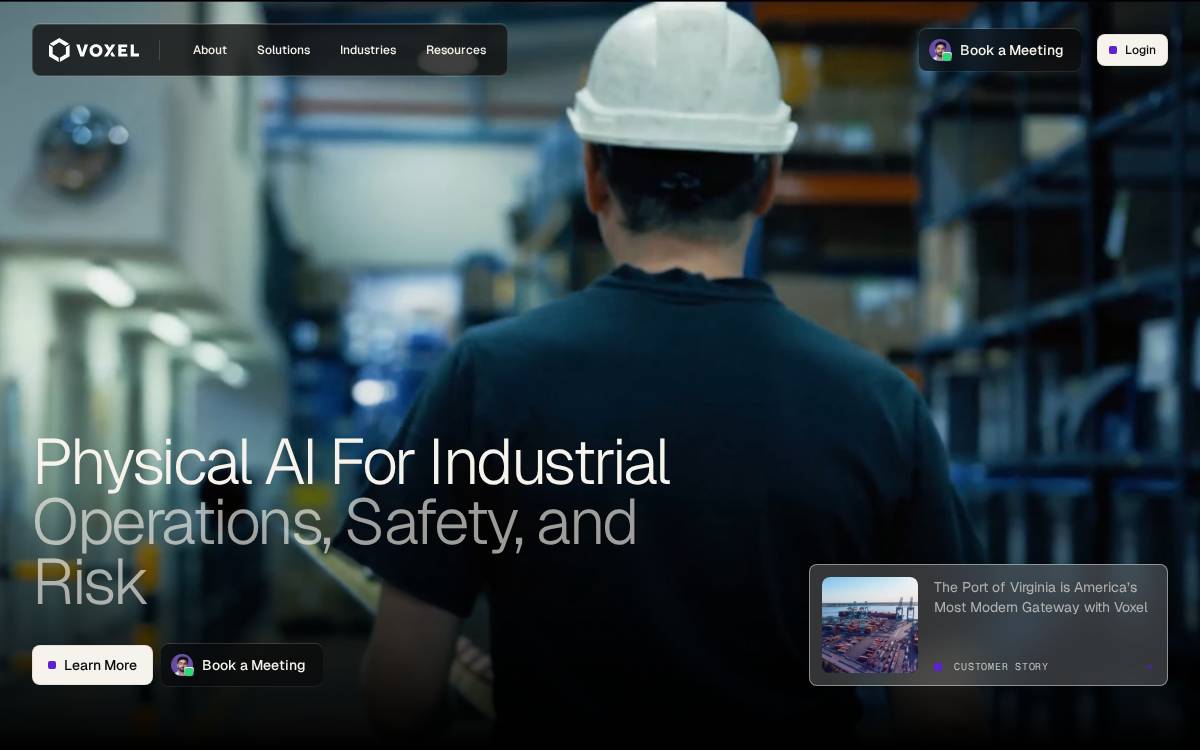Open the Port of Virginia story thumbnail
This screenshot has width=1200, height=750.
(870, 625)
